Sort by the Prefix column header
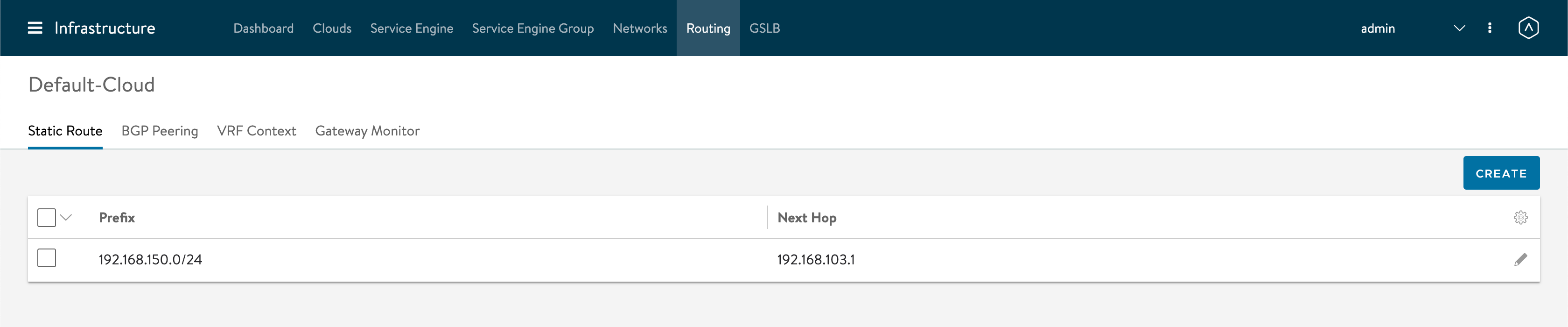Viewport: 1568px width, 327px height. click(117, 217)
